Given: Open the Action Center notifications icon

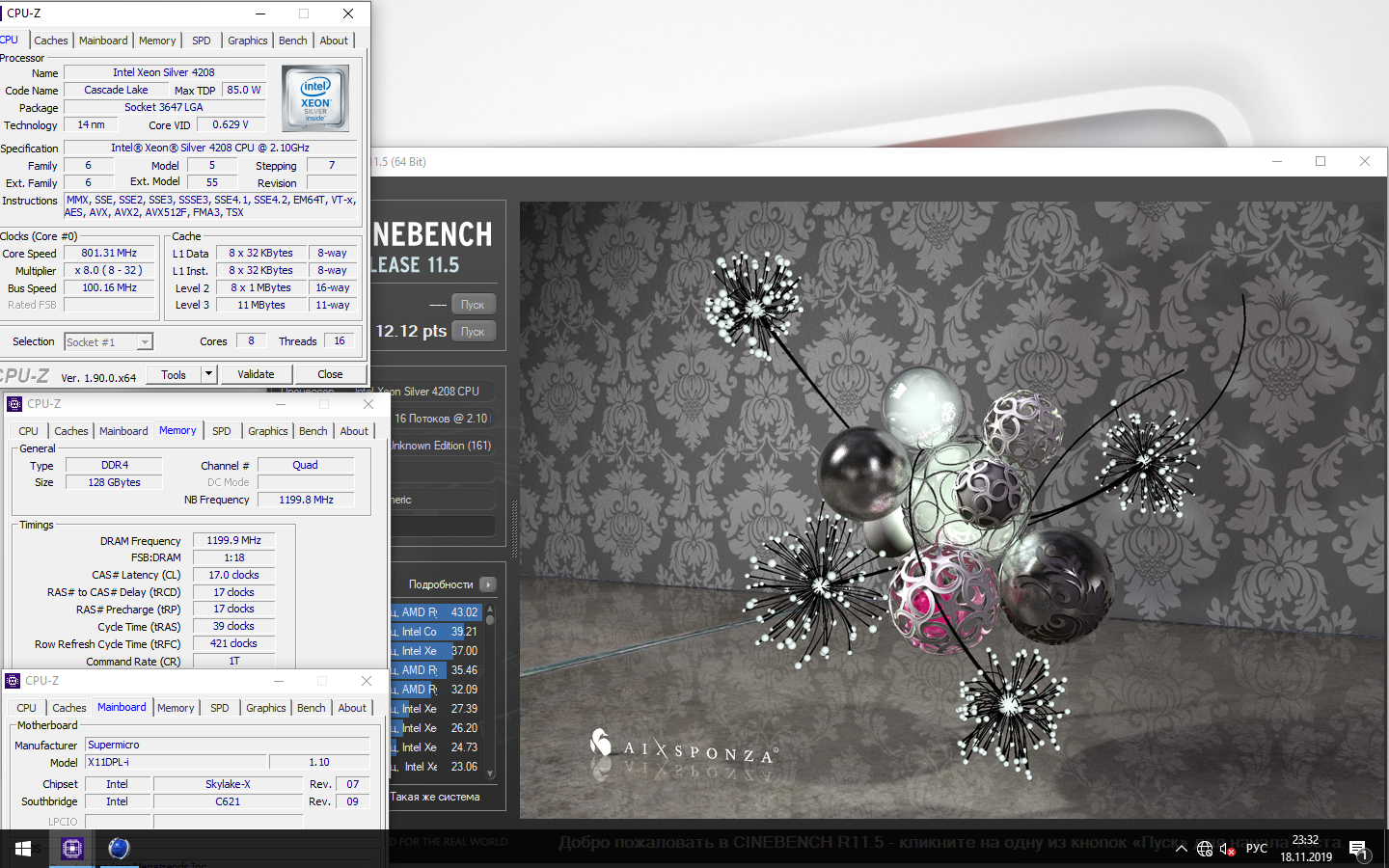Looking at the screenshot, I should click(x=1359, y=850).
